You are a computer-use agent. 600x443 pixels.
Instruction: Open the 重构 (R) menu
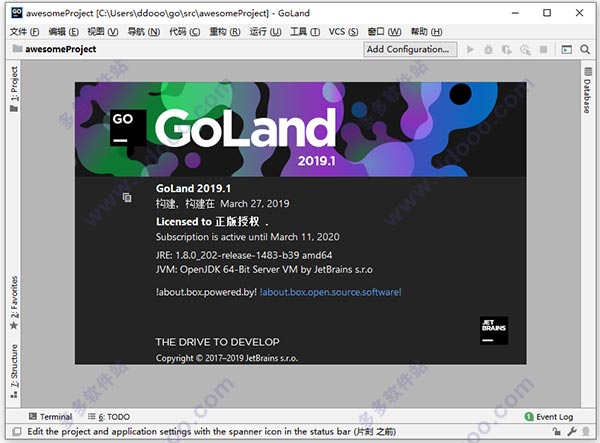225,32
